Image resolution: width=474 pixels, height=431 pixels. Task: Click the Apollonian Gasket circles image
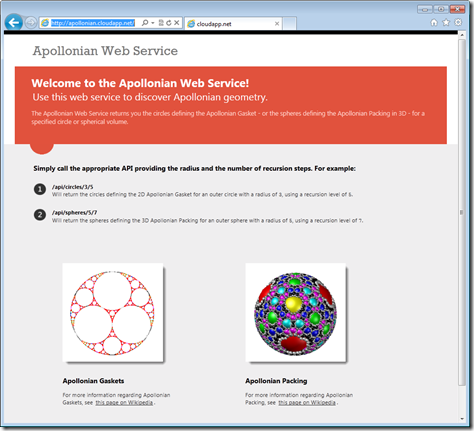coord(113,313)
